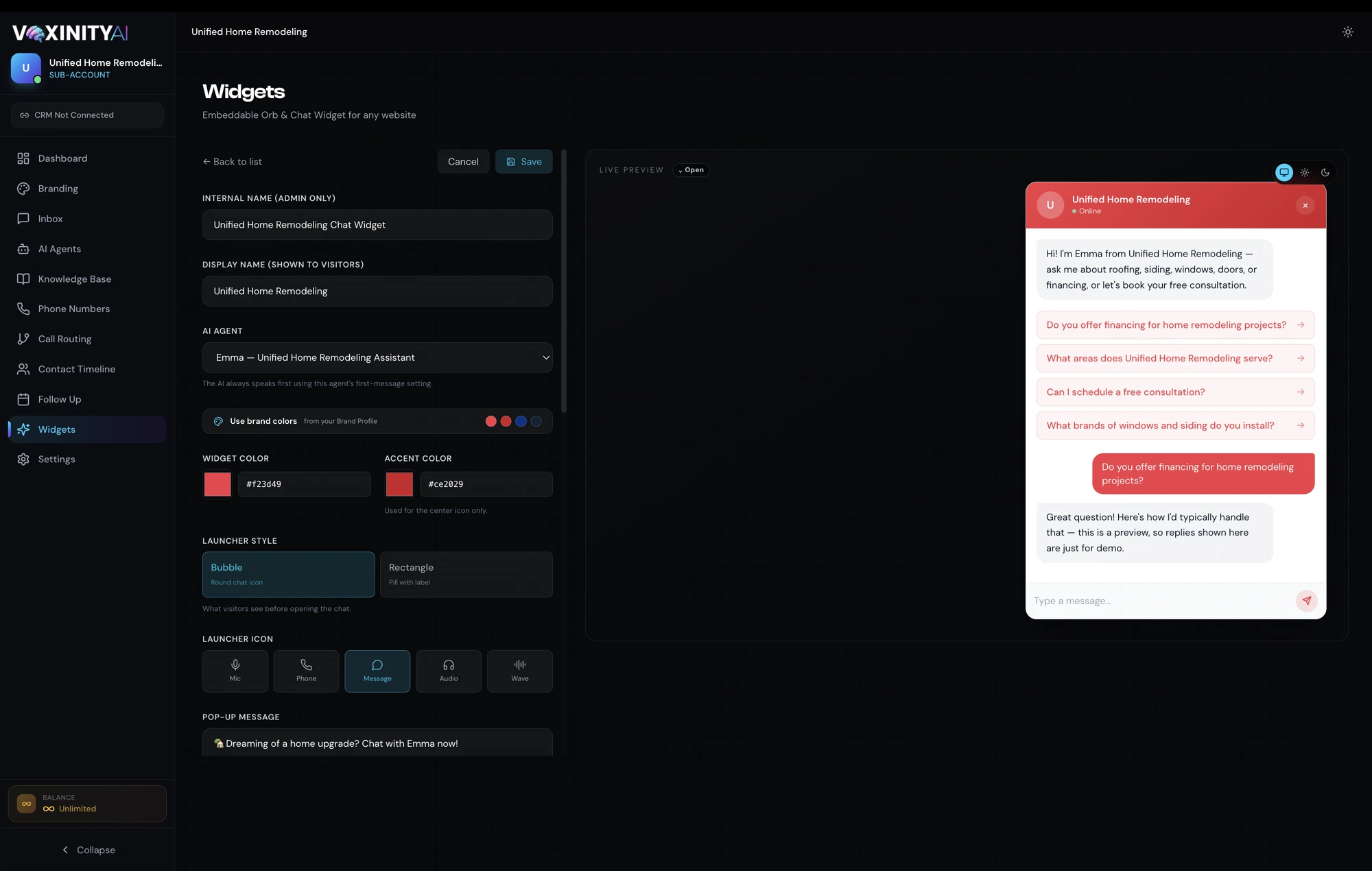Close the chat widget preview
1372x871 pixels.
tap(1305, 205)
